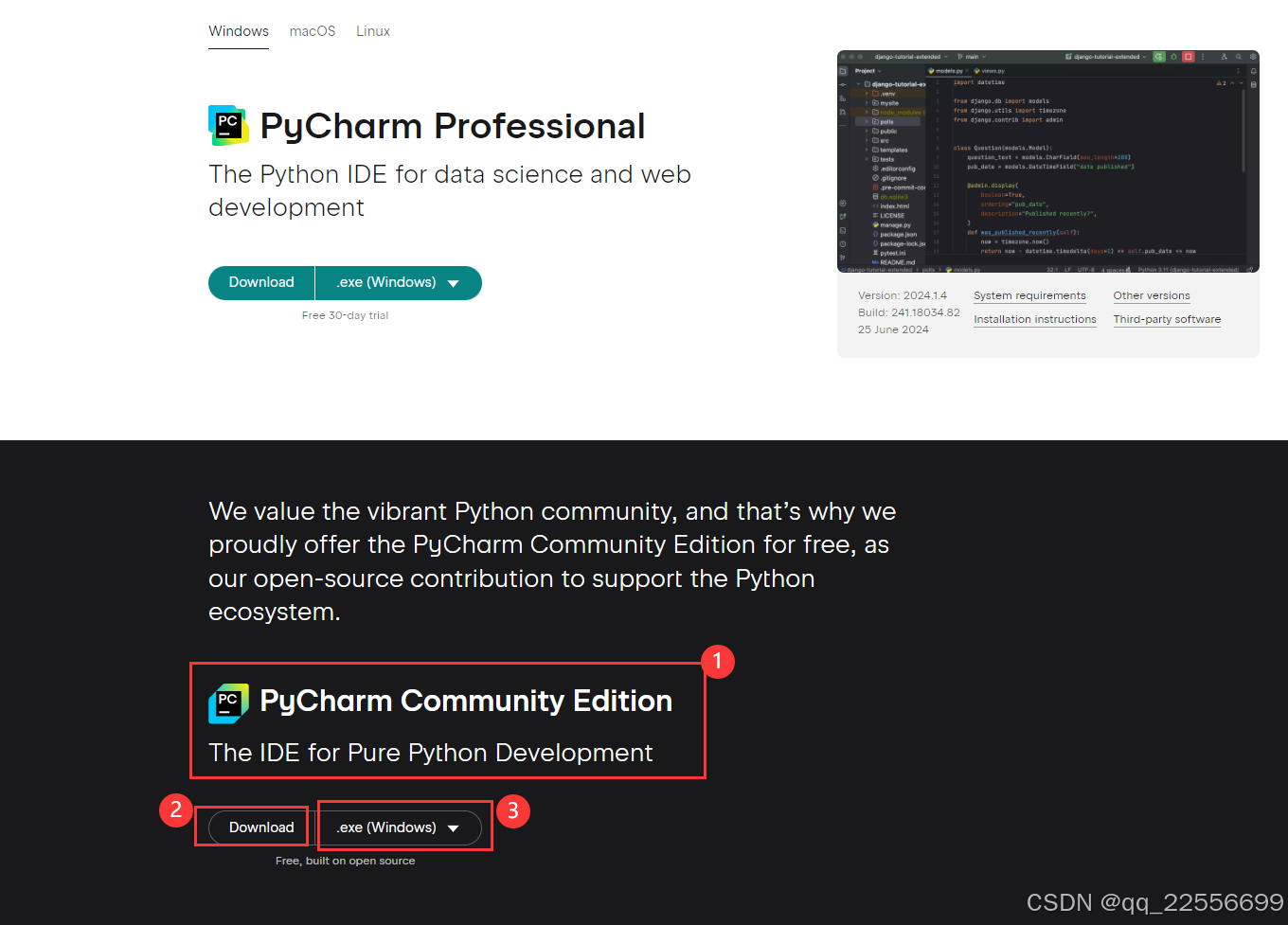Click the '25 June 2024' release date

(893, 329)
